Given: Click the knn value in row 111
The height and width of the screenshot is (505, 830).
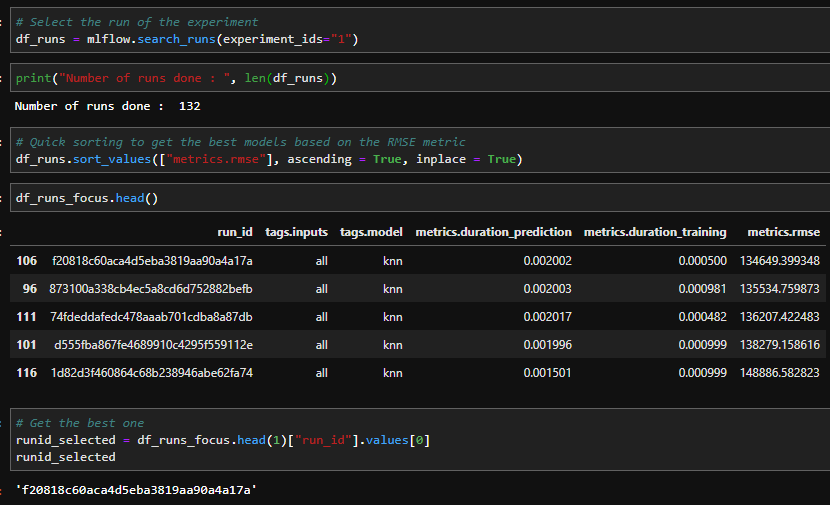Looking at the screenshot, I should [x=391, y=317].
